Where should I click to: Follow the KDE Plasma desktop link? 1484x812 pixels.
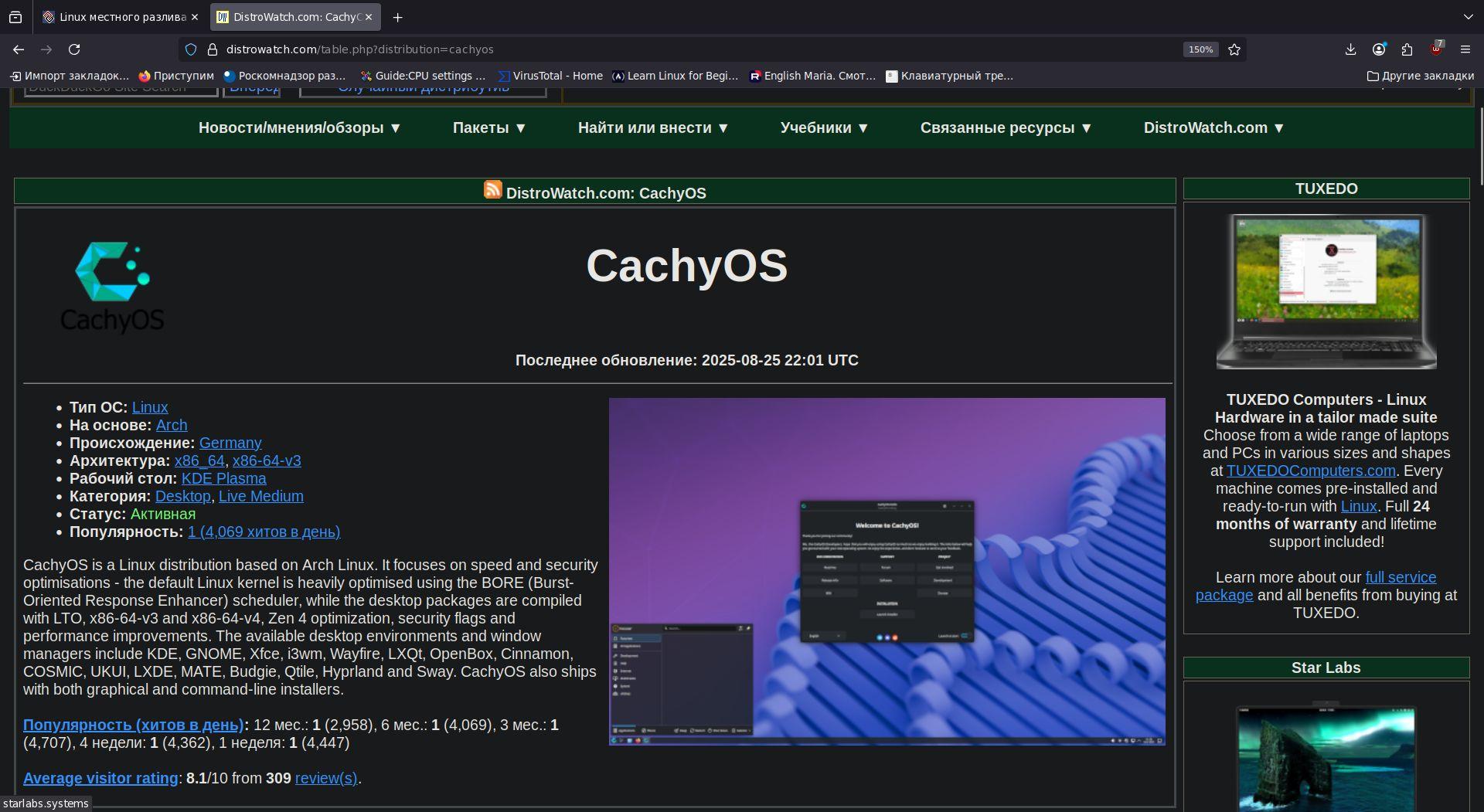224,478
